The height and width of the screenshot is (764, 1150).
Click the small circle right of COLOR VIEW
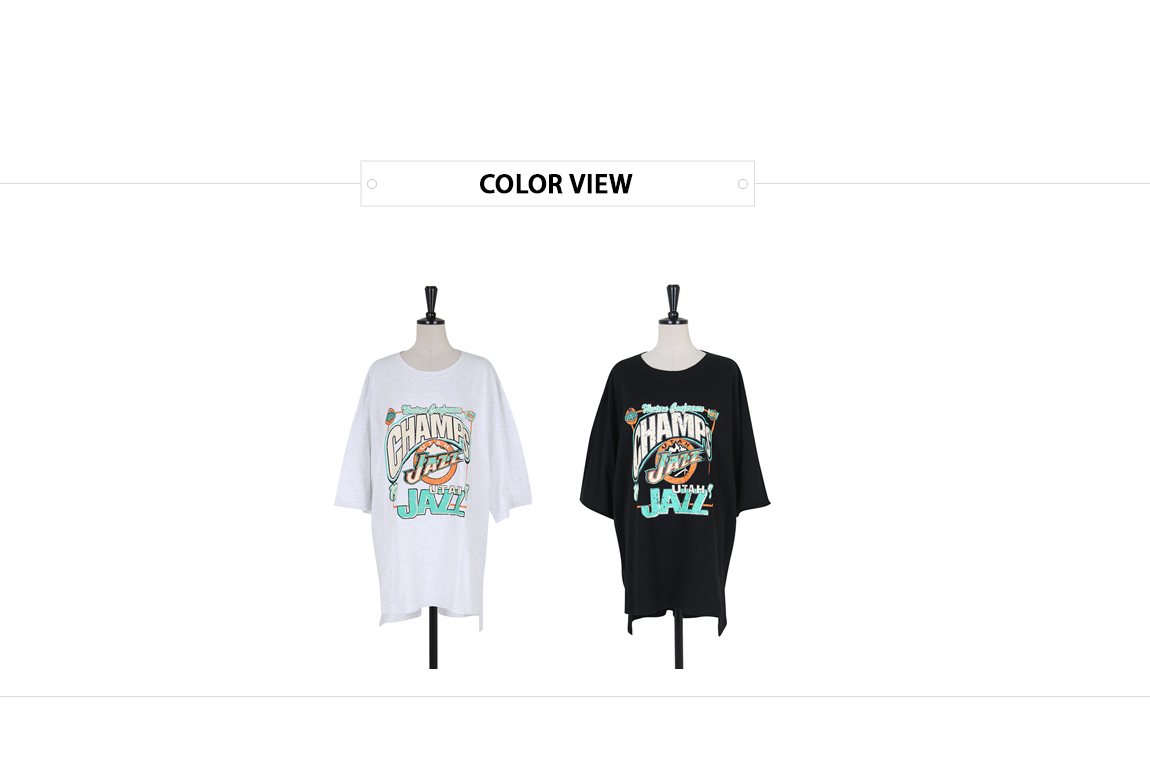pyautogui.click(x=743, y=184)
